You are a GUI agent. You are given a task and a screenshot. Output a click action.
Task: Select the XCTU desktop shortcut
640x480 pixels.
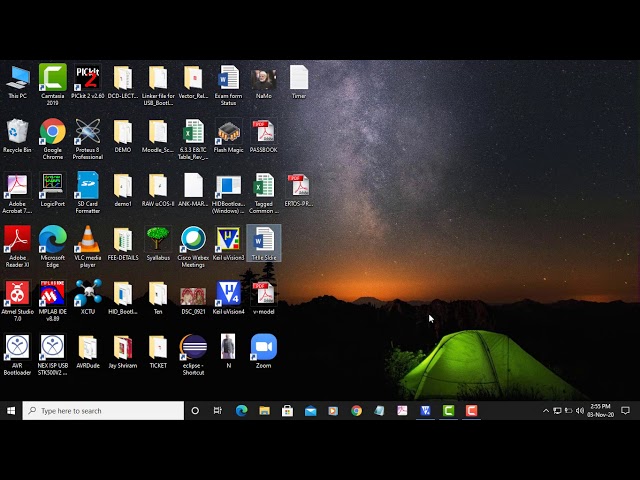click(x=88, y=294)
